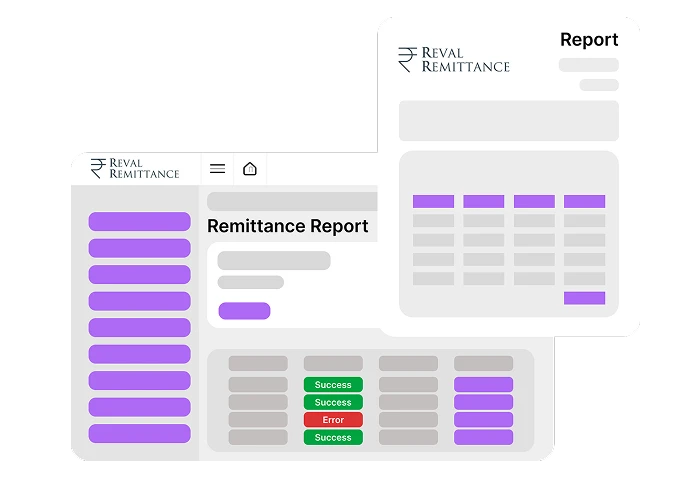Click the last purple column header in Report
Screen dimensions: 677x478
pyautogui.click(x=584, y=201)
